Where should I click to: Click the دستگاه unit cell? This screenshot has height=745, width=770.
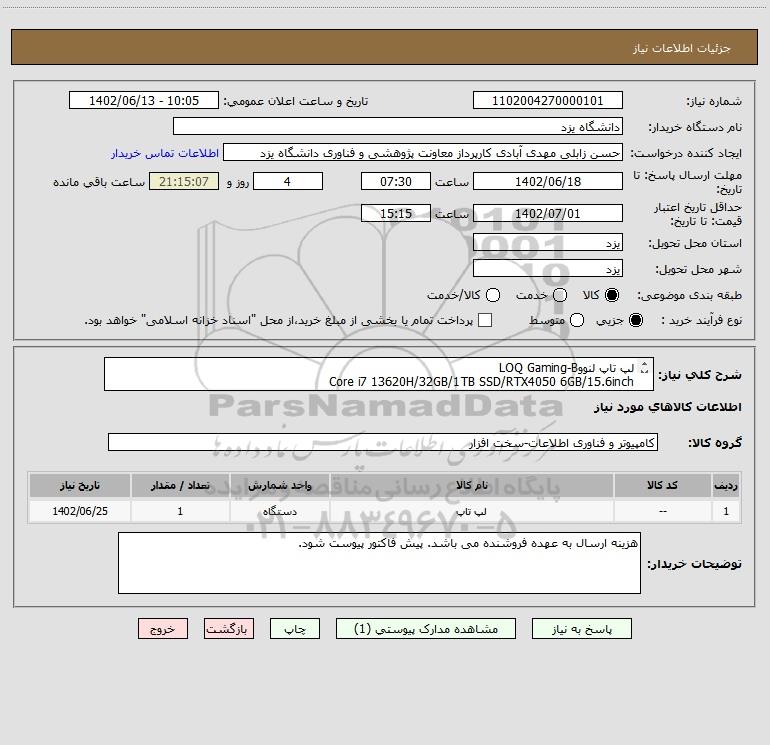tap(279, 511)
